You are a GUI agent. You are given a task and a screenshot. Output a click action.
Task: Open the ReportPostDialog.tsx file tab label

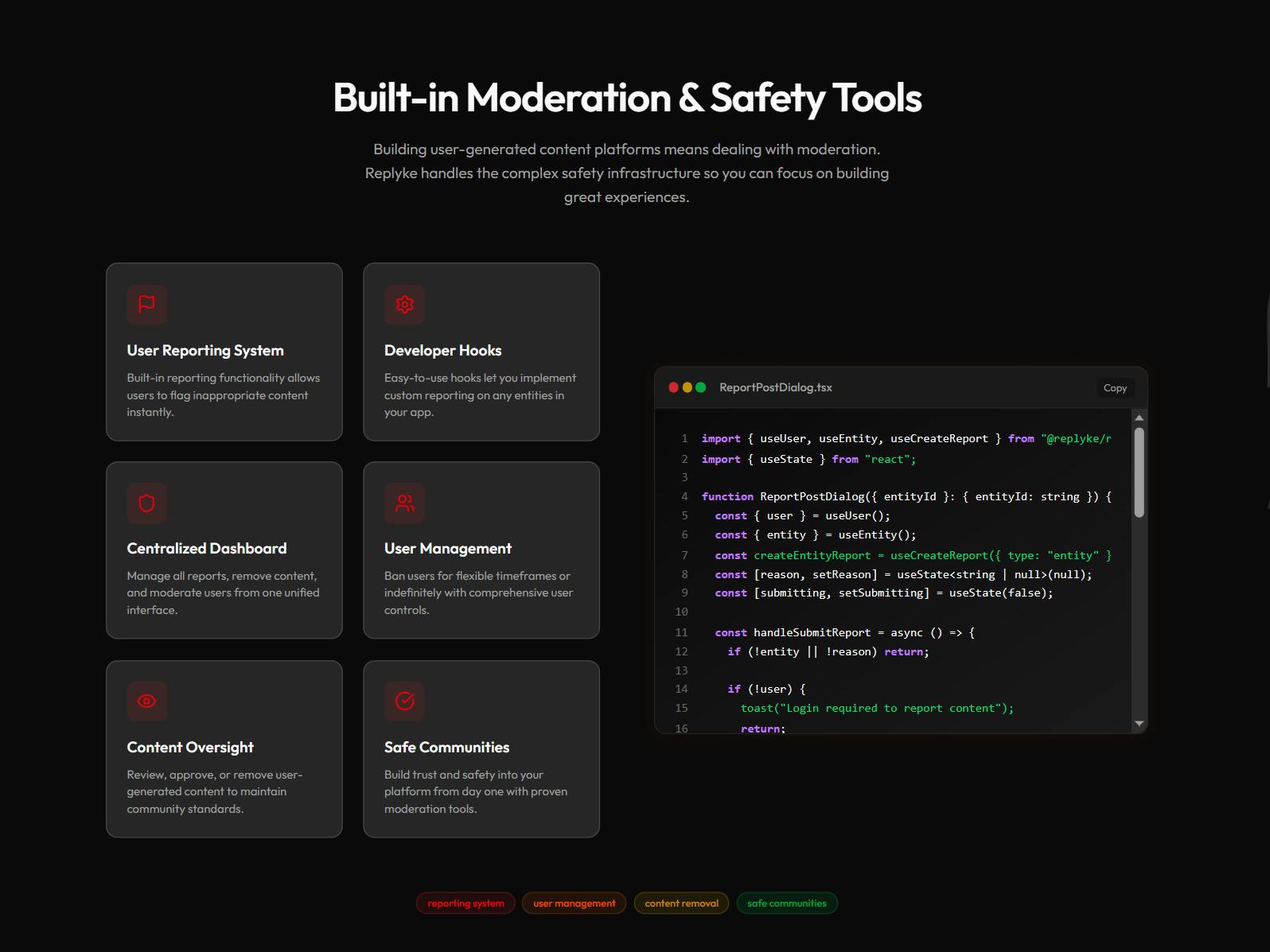pos(776,387)
